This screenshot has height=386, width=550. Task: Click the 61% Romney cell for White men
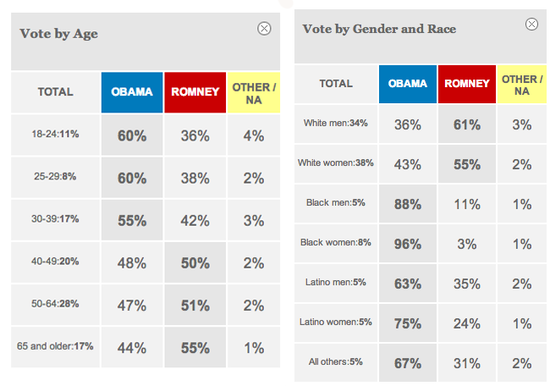[x=467, y=125]
